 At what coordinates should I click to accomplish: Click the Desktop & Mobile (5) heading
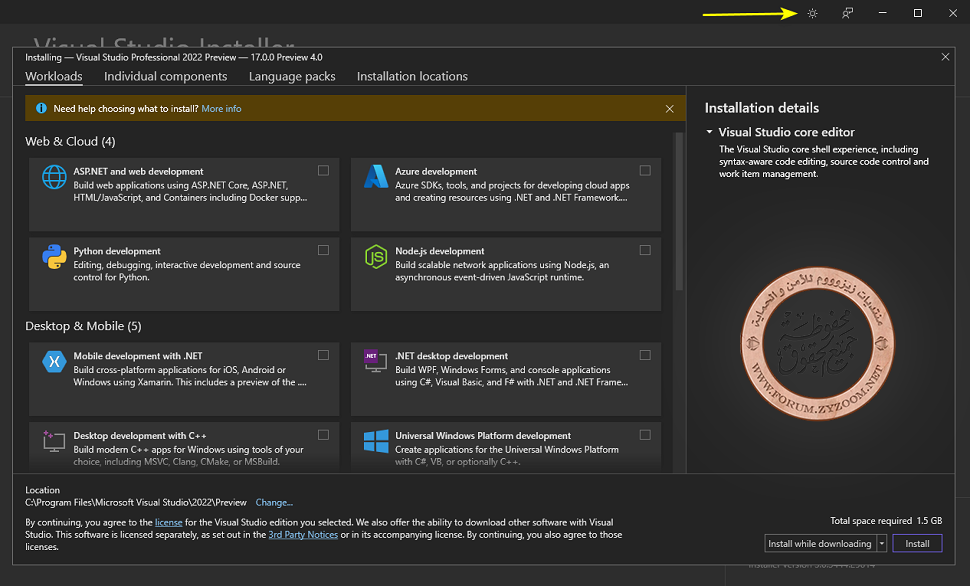(x=83, y=326)
